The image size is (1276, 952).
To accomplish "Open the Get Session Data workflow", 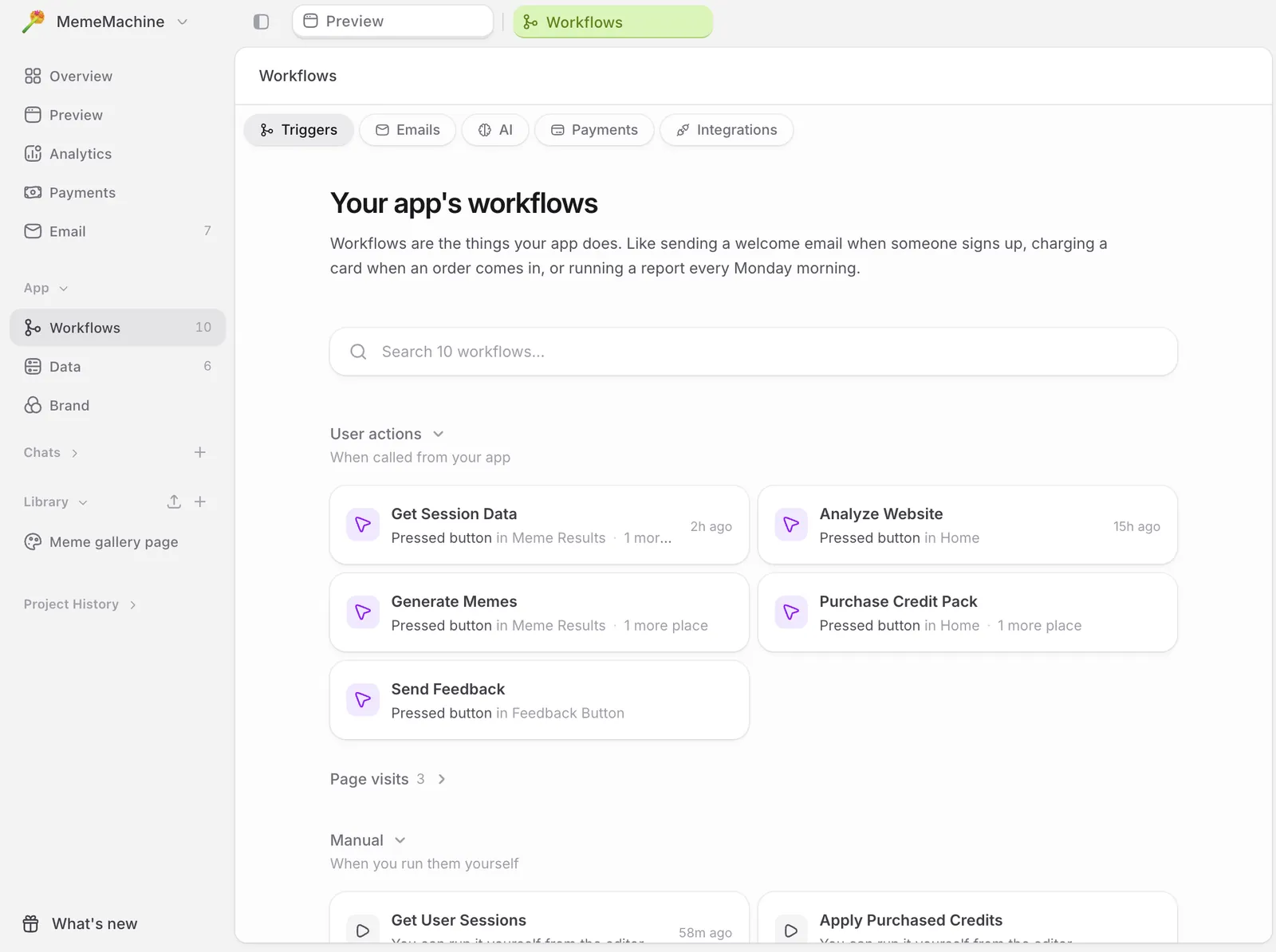I will click(x=539, y=525).
